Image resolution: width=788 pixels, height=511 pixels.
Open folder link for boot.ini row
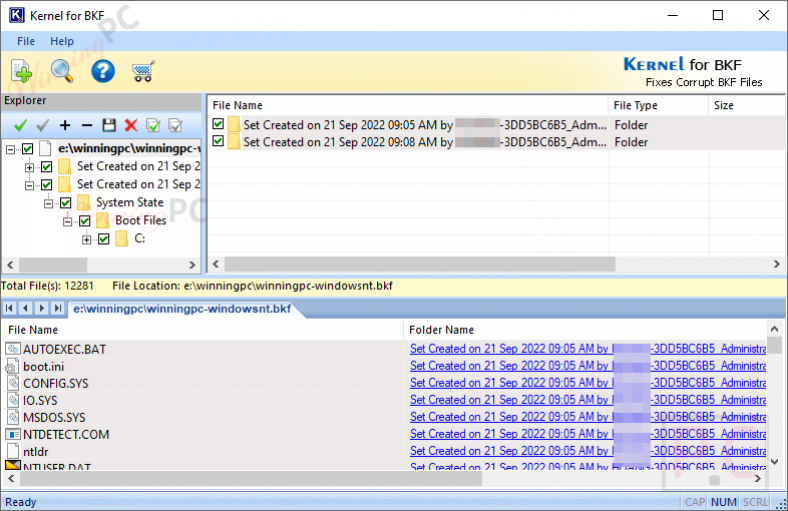click(588, 366)
